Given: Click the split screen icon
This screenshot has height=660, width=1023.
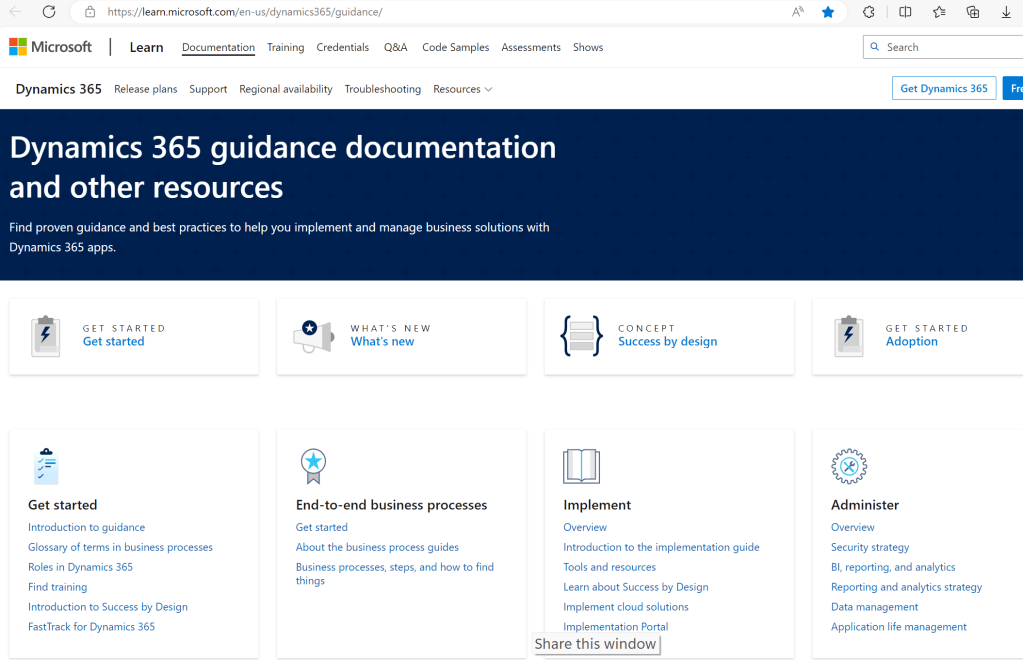Looking at the screenshot, I should click(905, 12).
